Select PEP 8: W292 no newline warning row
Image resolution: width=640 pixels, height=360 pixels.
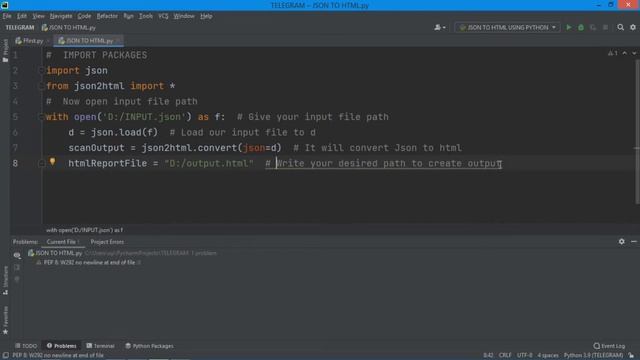coord(89,262)
